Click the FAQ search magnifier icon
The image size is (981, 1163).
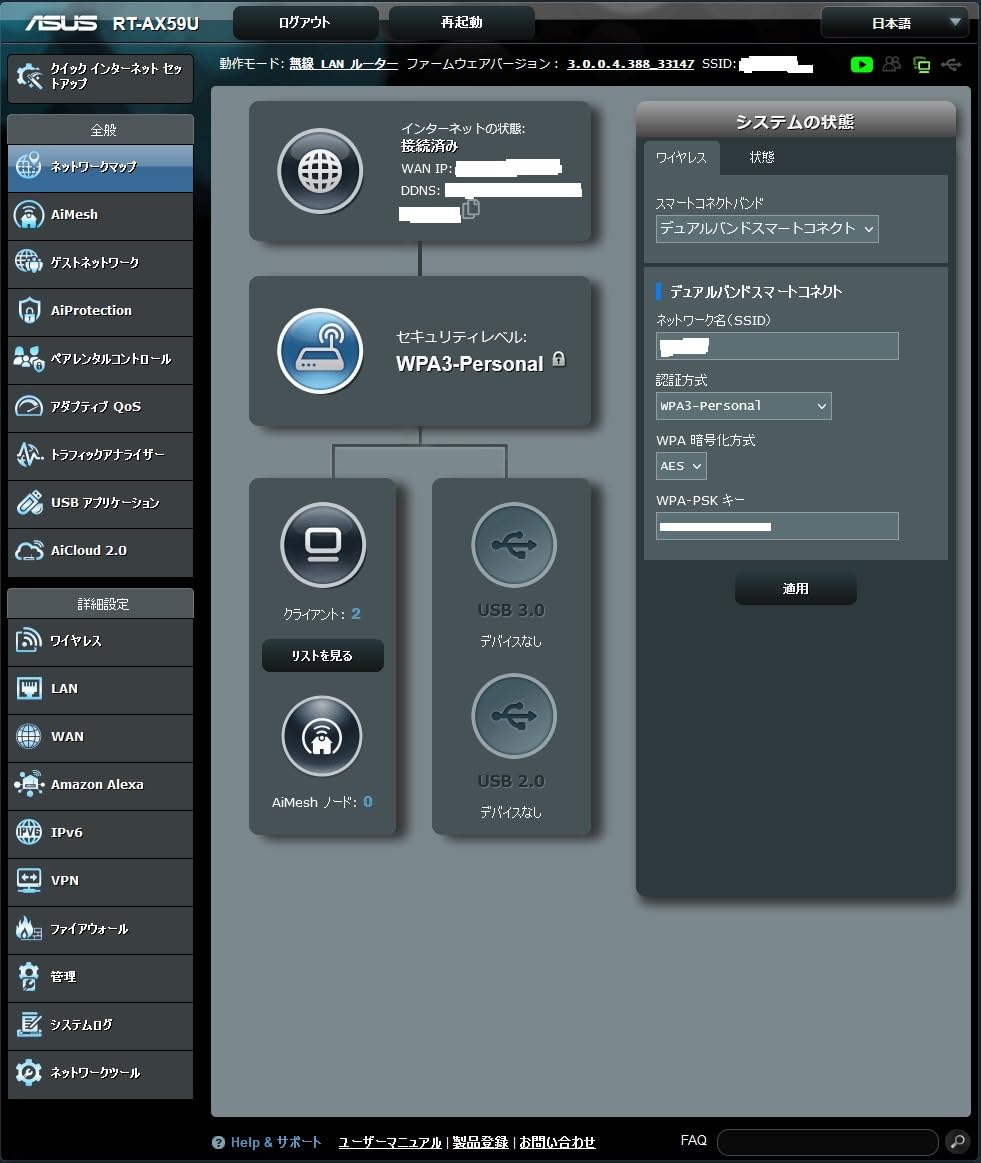tap(957, 1141)
